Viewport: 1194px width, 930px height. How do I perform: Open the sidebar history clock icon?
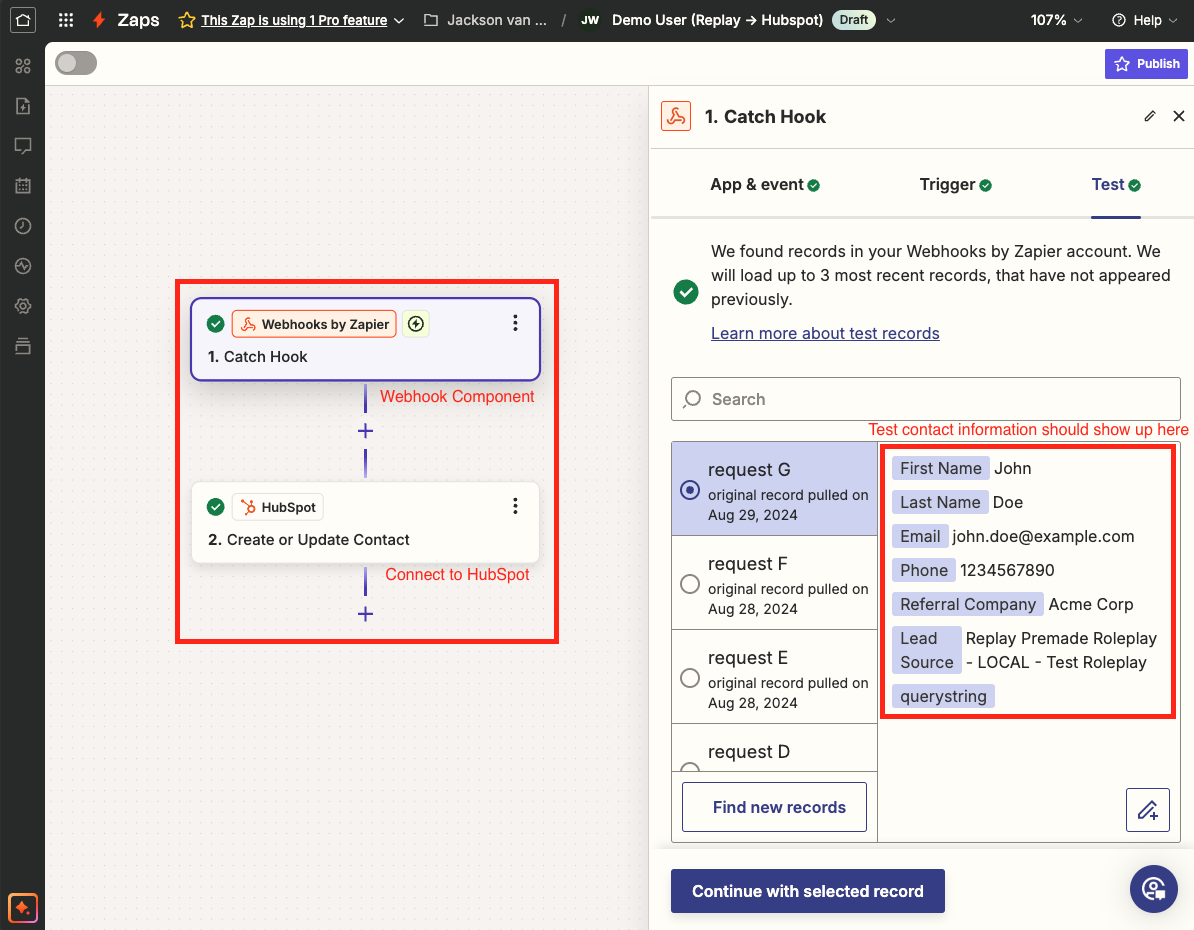pyautogui.click(x=23, y=225)
